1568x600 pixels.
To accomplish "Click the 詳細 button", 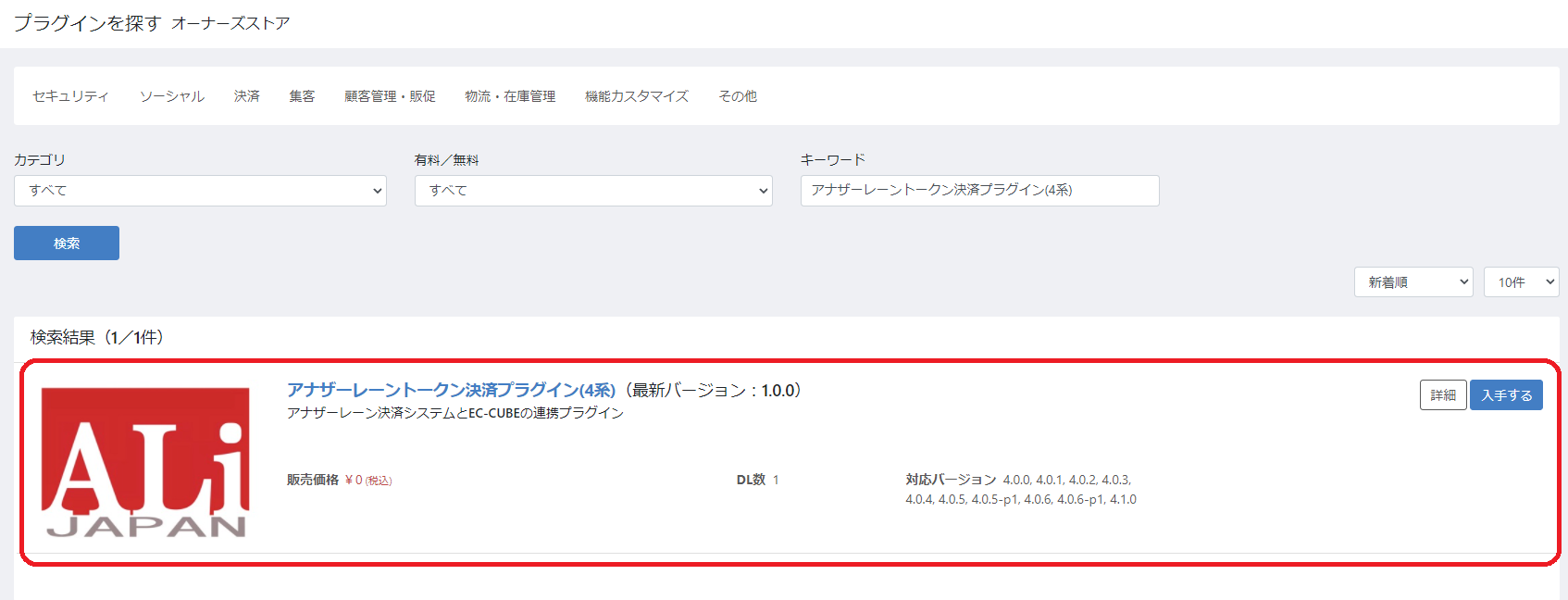I will point(1443,395).
